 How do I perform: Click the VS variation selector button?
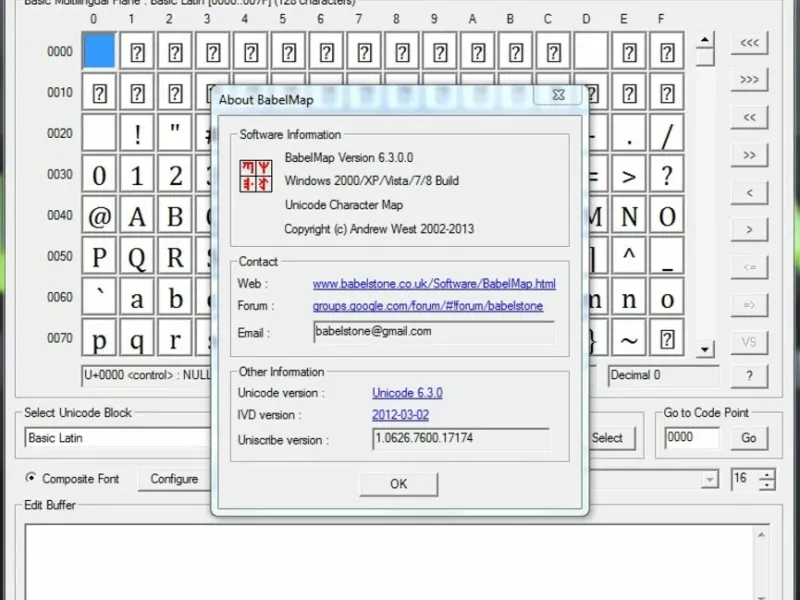[x=749, y=342]
